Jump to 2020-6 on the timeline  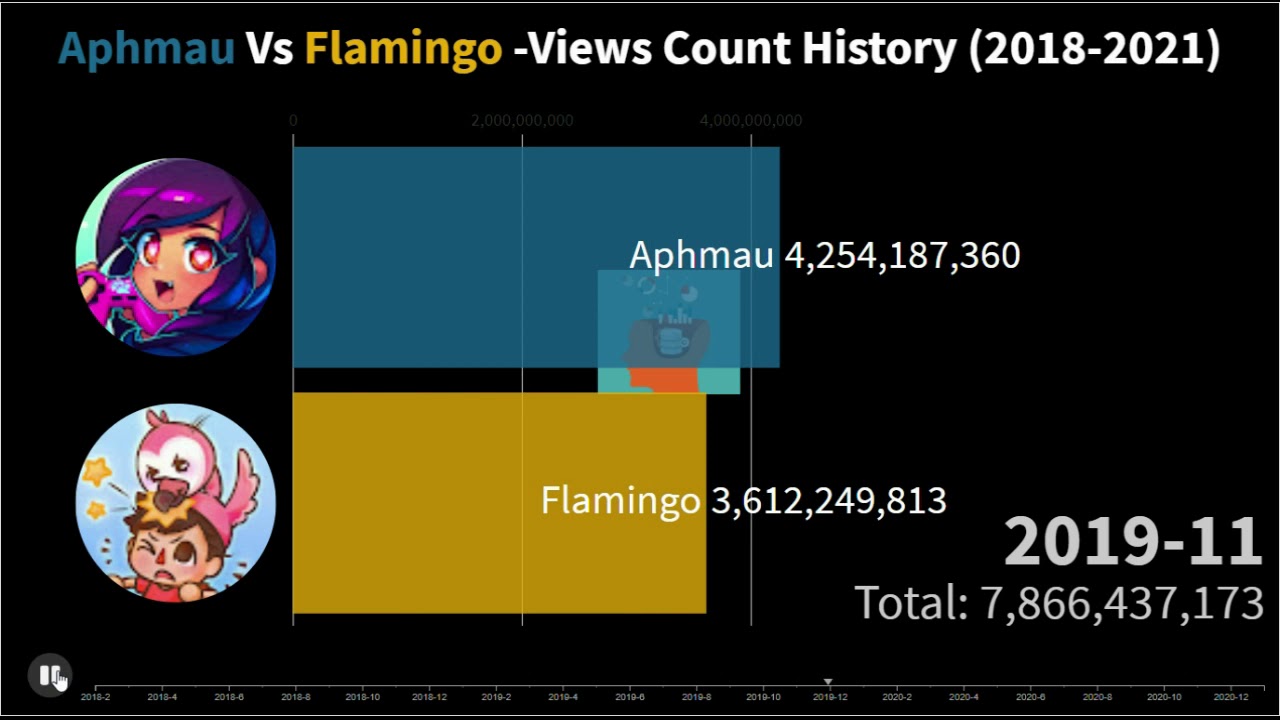click(x=1031, y=697)
